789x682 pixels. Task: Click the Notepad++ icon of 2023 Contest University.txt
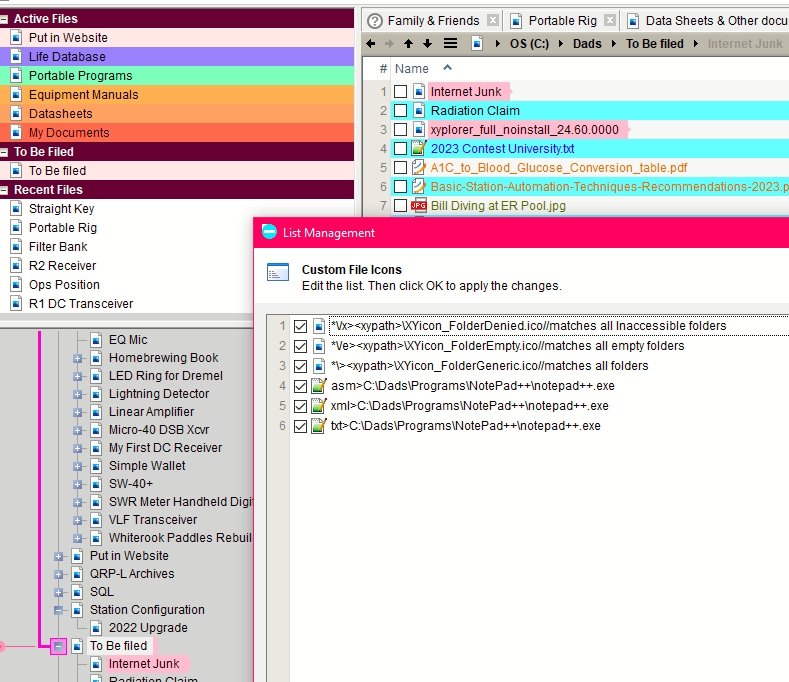[419, 148]
